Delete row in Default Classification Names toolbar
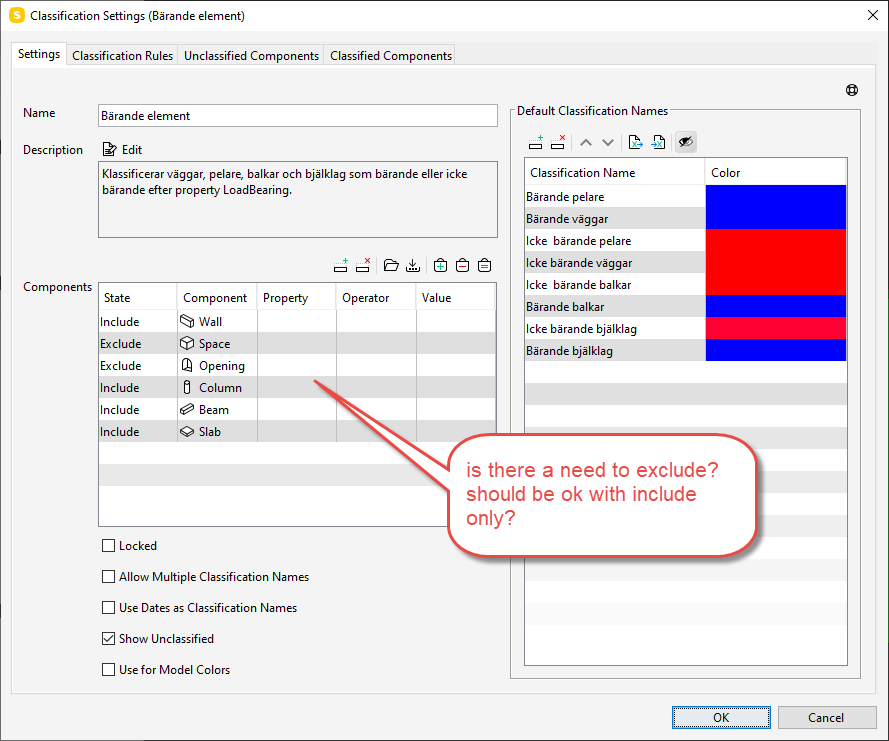 pyautogui.click(x=558, y=142)
